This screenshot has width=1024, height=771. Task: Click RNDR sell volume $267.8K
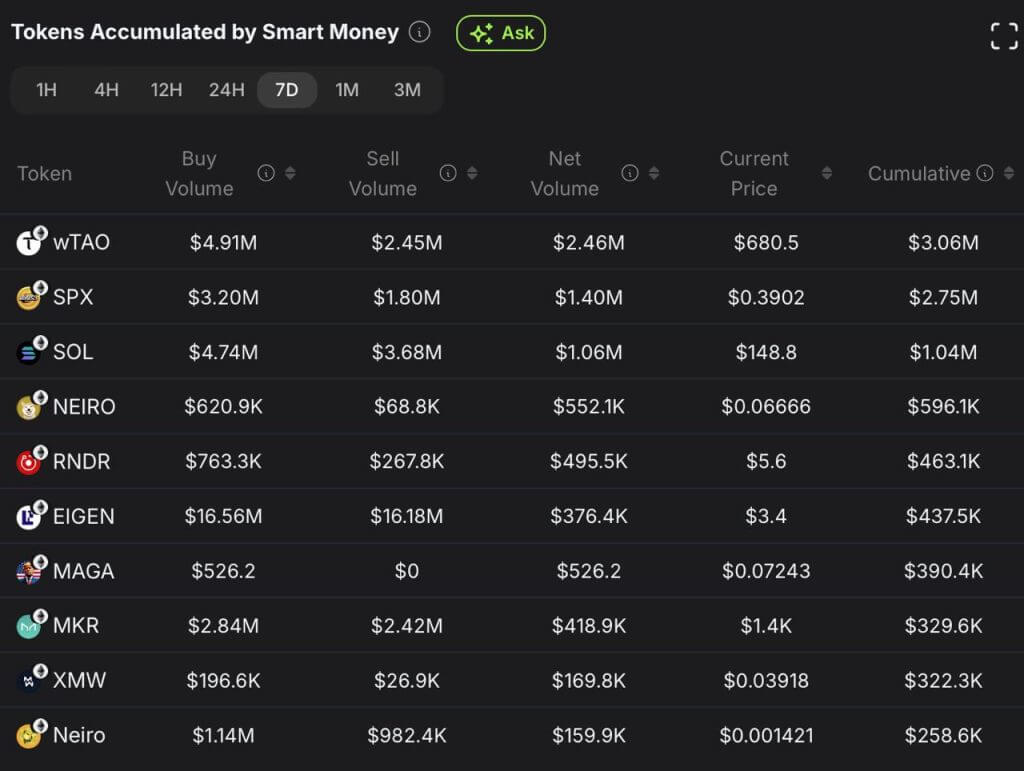pyautogui.click(x=407, y=462)
